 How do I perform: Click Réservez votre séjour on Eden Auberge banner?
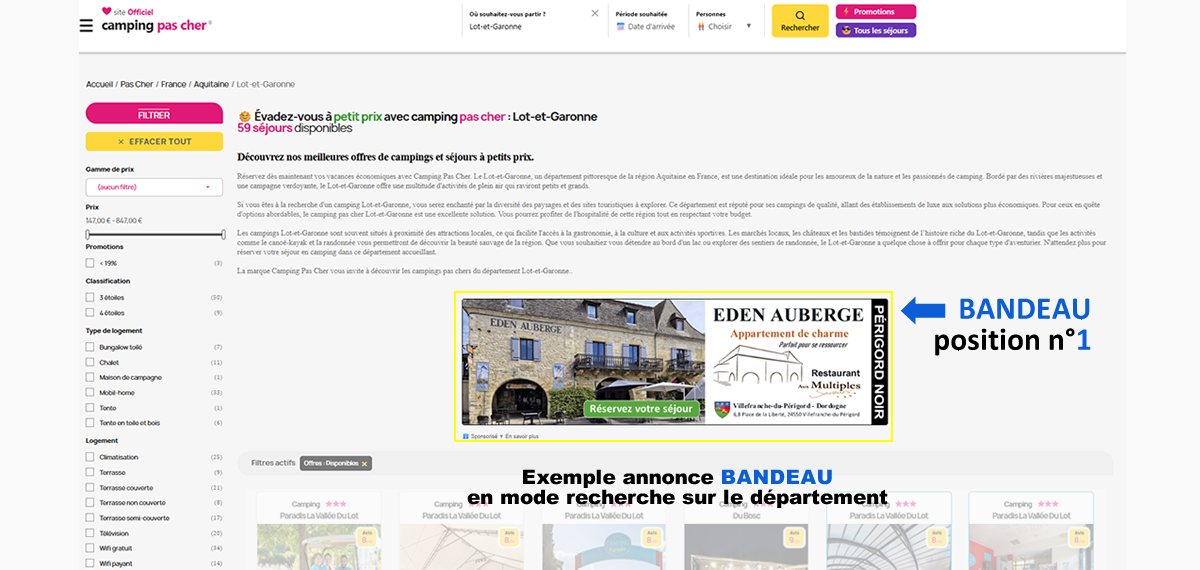click(x=641, y=408)
